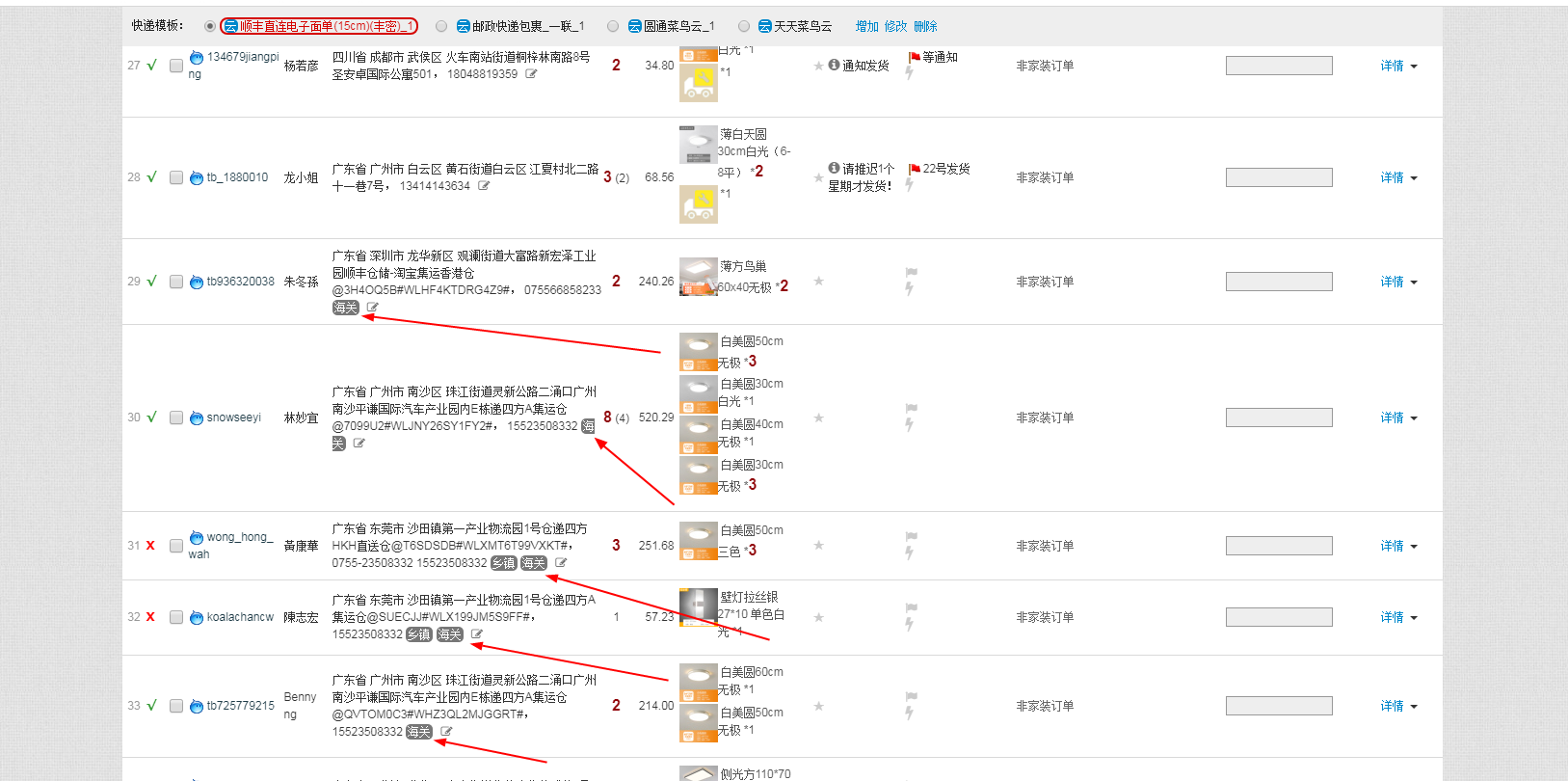Viewport: 1568px width, 781px height.
Task: Click info icon beside 通知发货
Action: click(x=834, y=65)
